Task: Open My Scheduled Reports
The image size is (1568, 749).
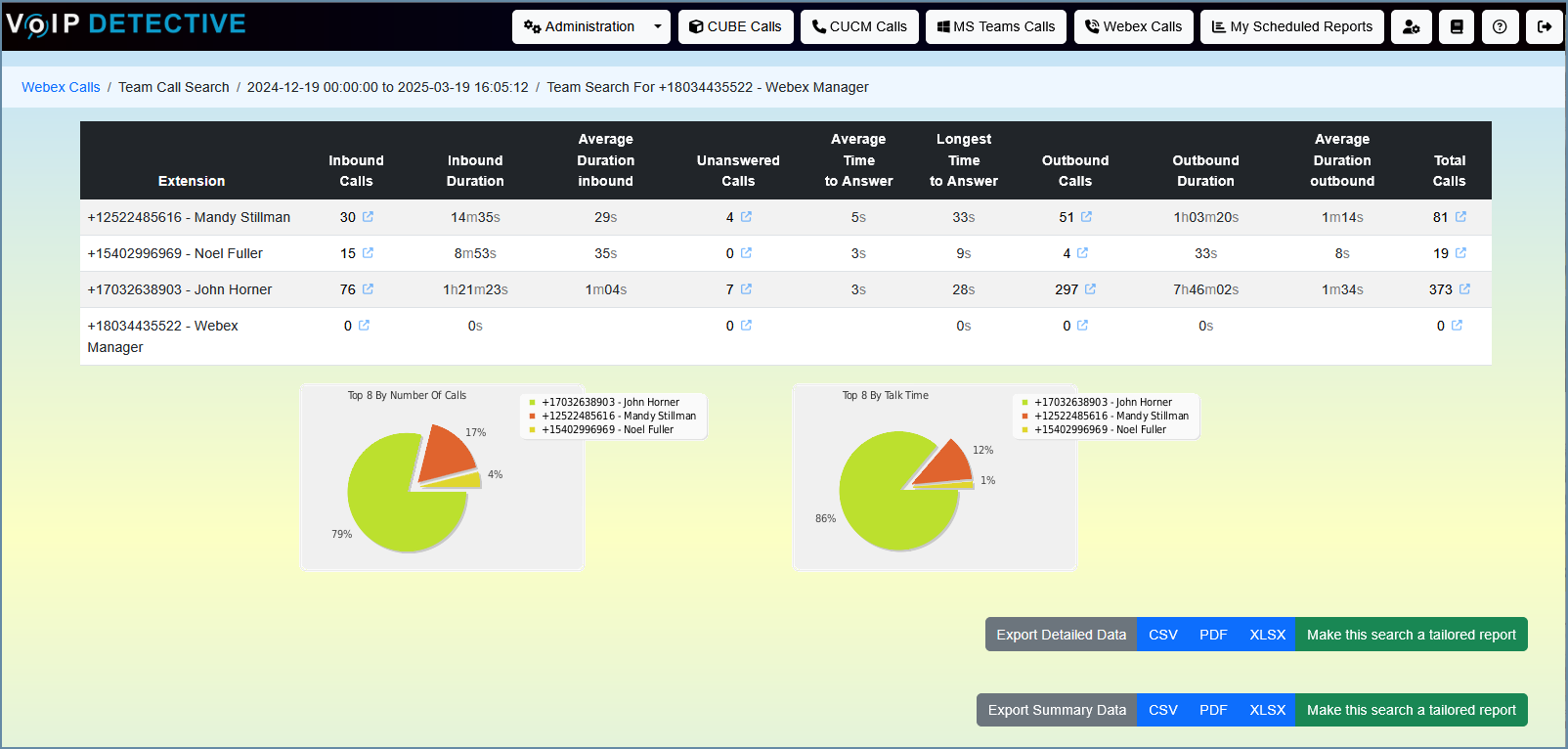Action: tap(1292, 27)
